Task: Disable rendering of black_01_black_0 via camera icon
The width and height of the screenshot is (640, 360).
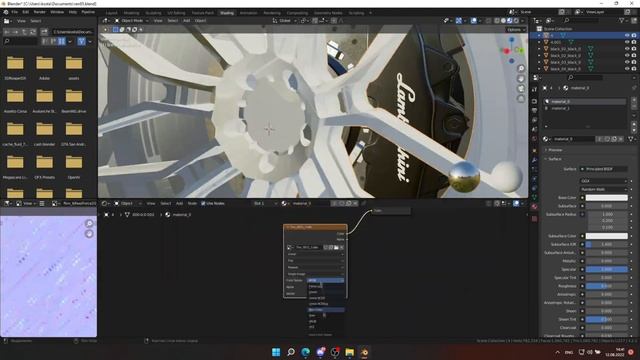Action: (x=634, y=49)
